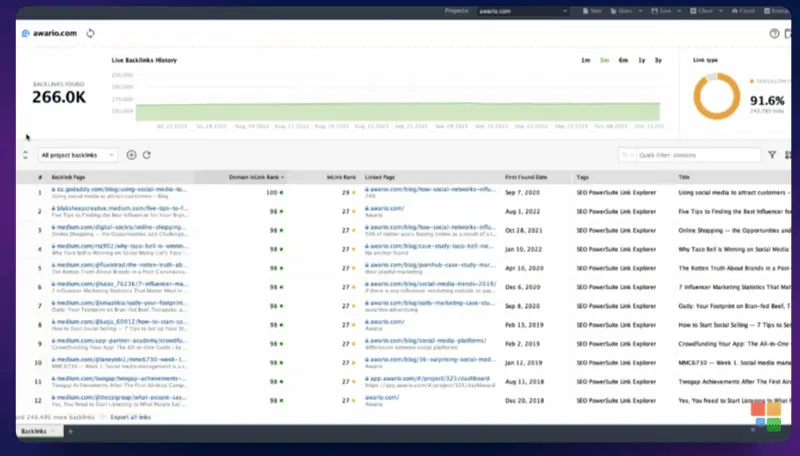Select the 1y history range
Image resolution: width=800 pixels, height=456 pixels.
pos(642,60)
